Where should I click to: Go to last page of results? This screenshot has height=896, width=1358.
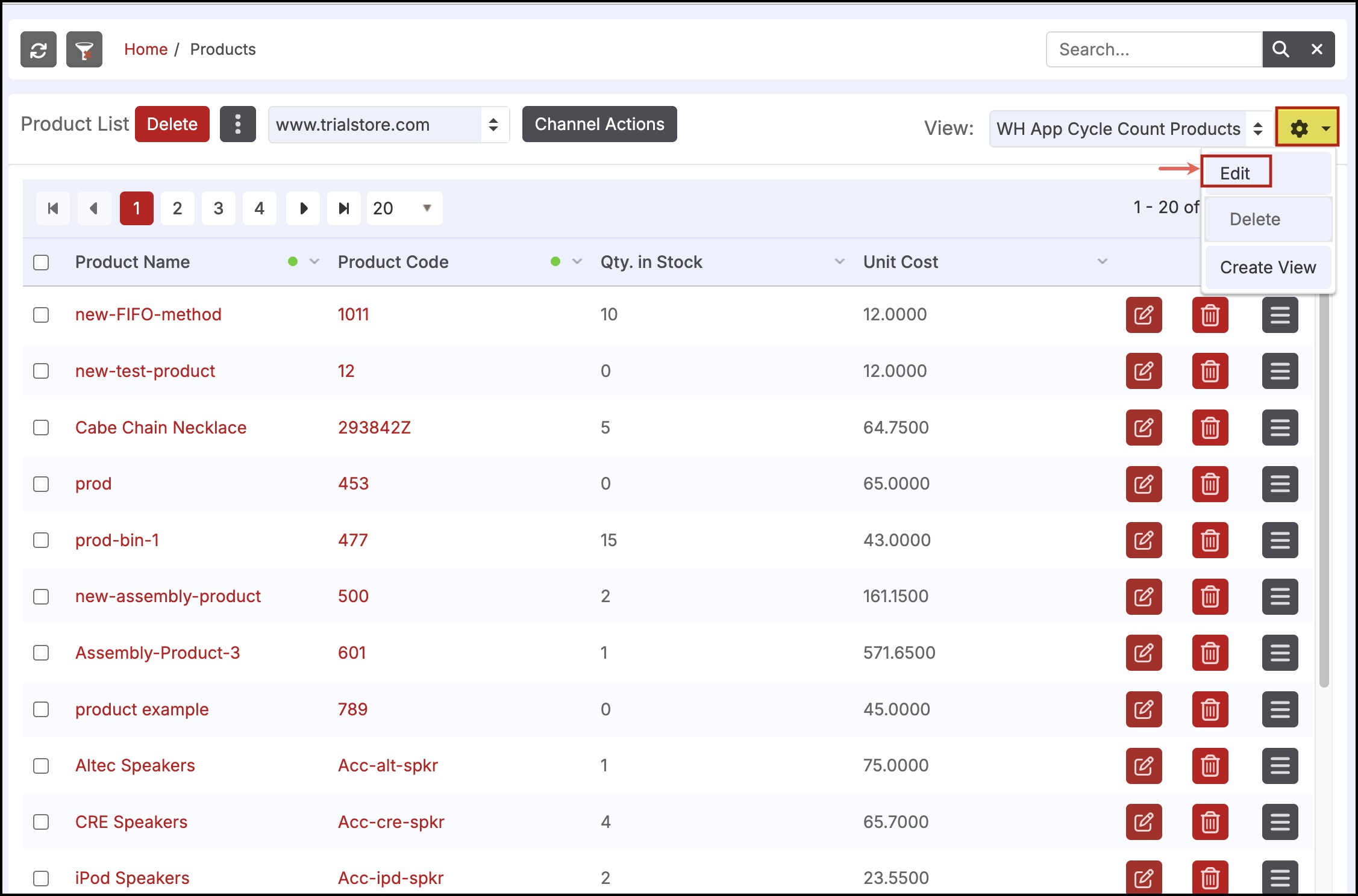(x=343, y=208)
